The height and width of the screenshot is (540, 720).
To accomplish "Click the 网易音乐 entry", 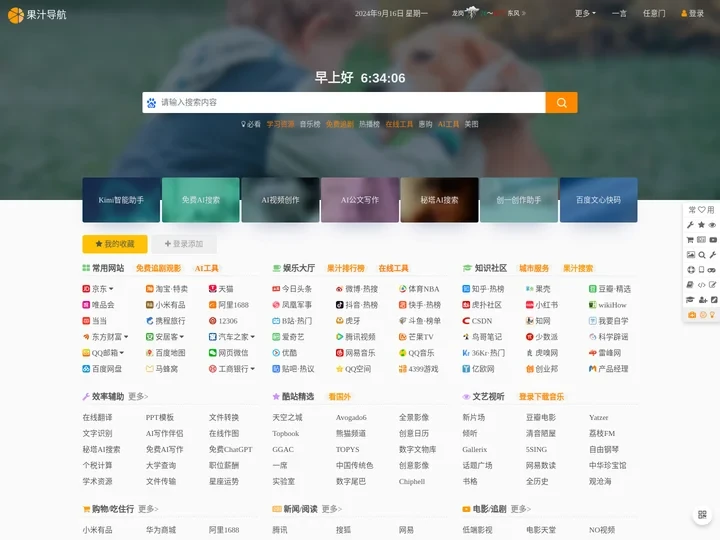I will click(355, 353).
